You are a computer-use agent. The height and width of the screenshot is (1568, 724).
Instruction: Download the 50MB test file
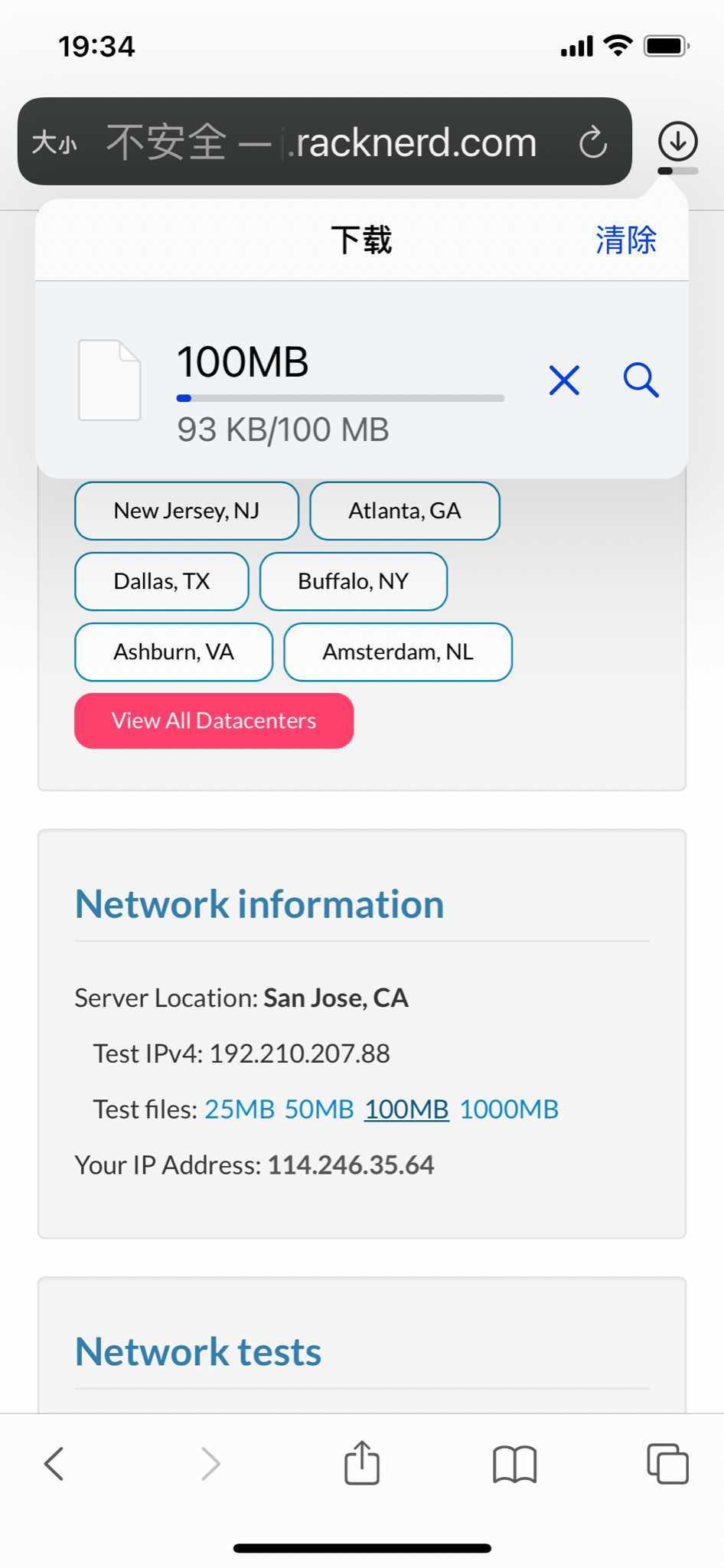[319, 1109]
